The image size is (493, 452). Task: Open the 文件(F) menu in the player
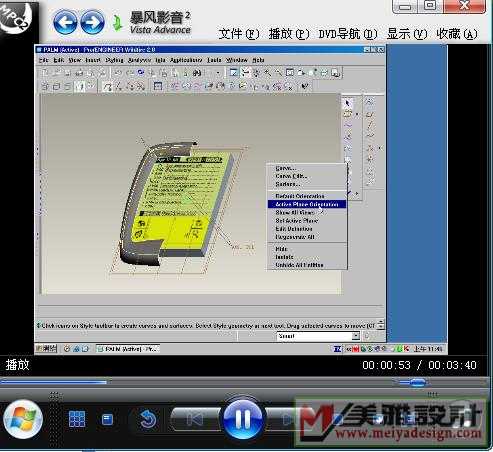pyautogui.click(x=239, y=34)
